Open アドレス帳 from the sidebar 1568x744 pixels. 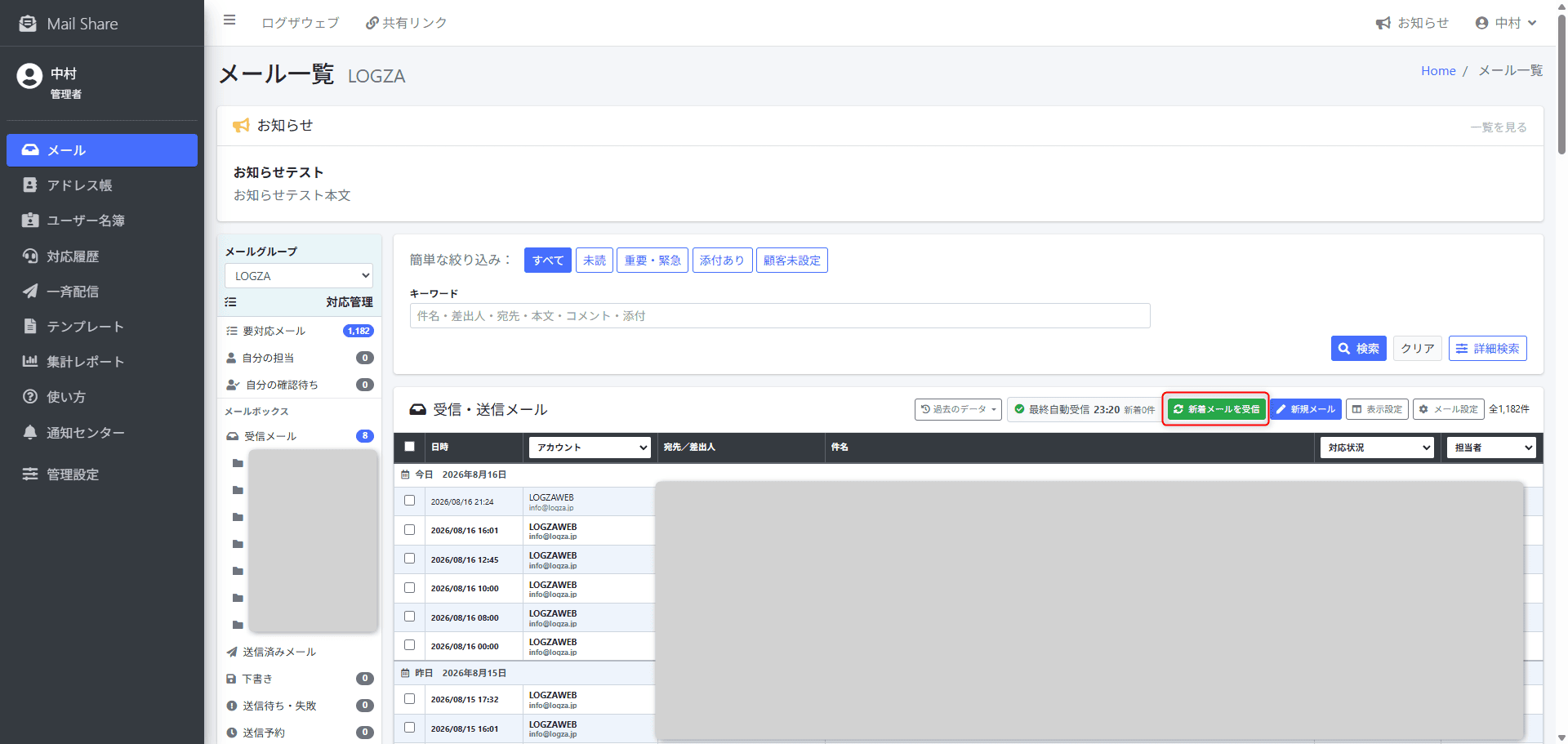[x=102, y=185]
